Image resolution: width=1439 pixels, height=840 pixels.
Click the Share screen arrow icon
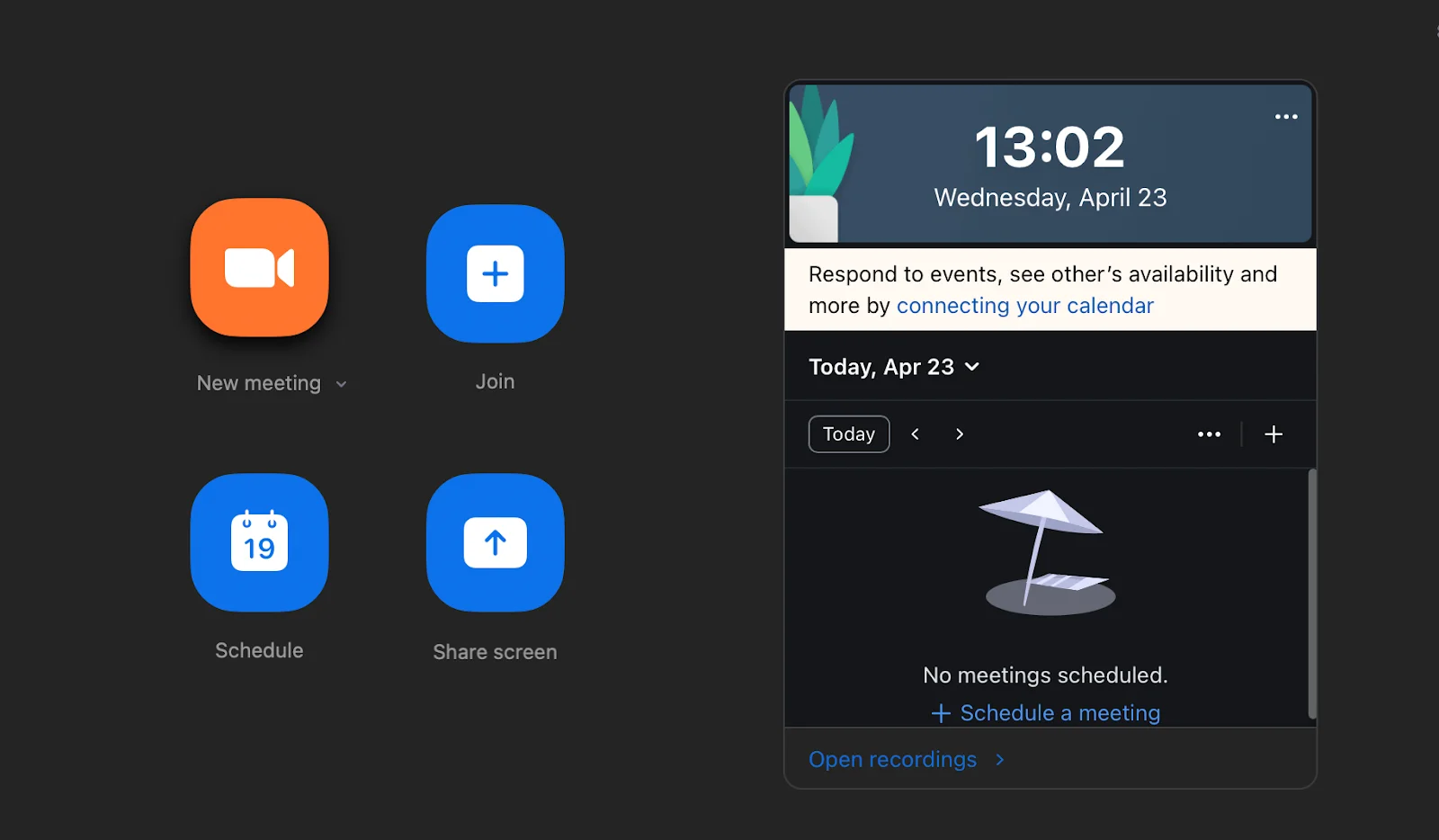[495, 542]
